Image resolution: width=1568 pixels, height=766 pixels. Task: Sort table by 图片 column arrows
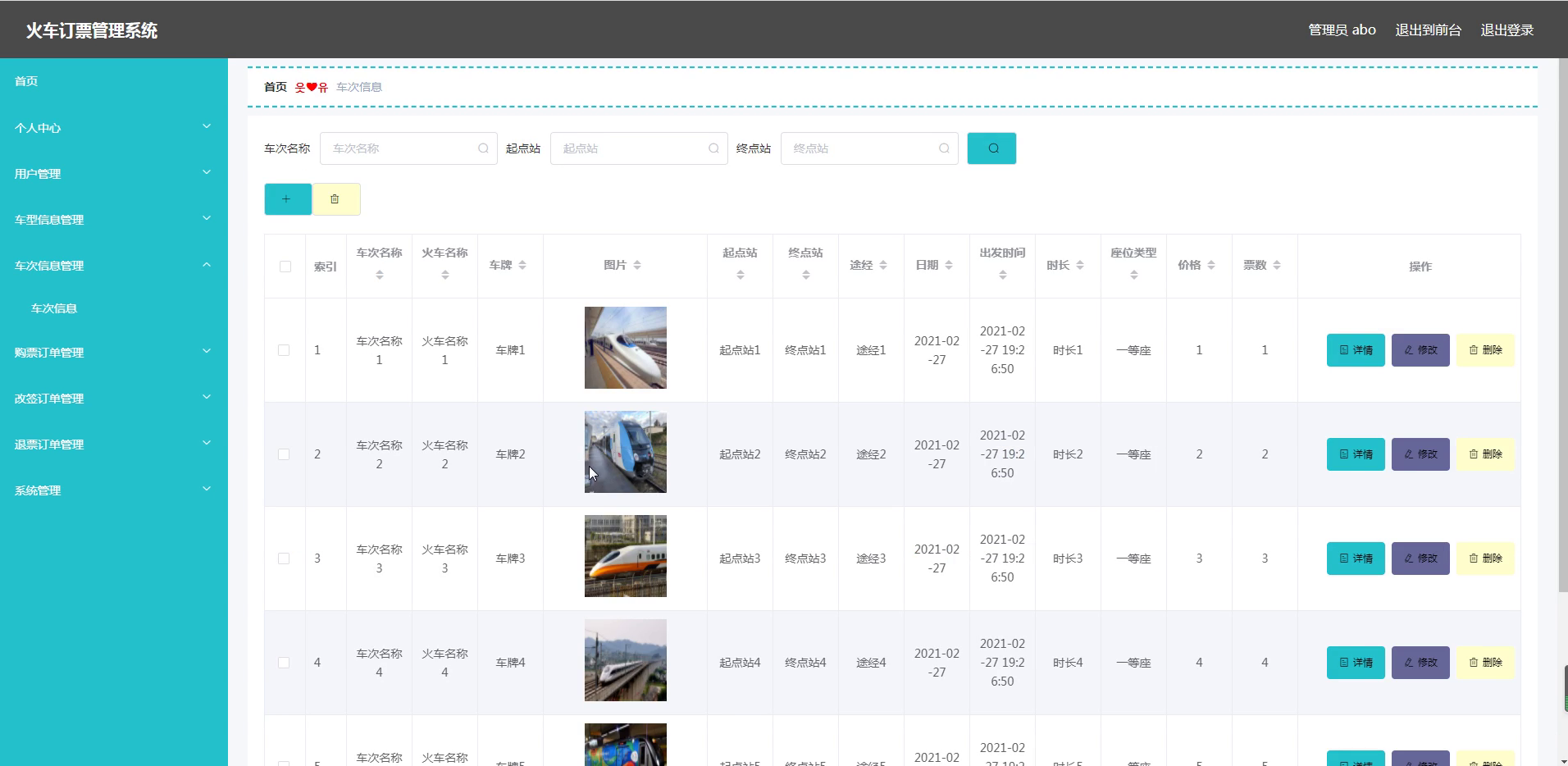(x=637, y=265)
